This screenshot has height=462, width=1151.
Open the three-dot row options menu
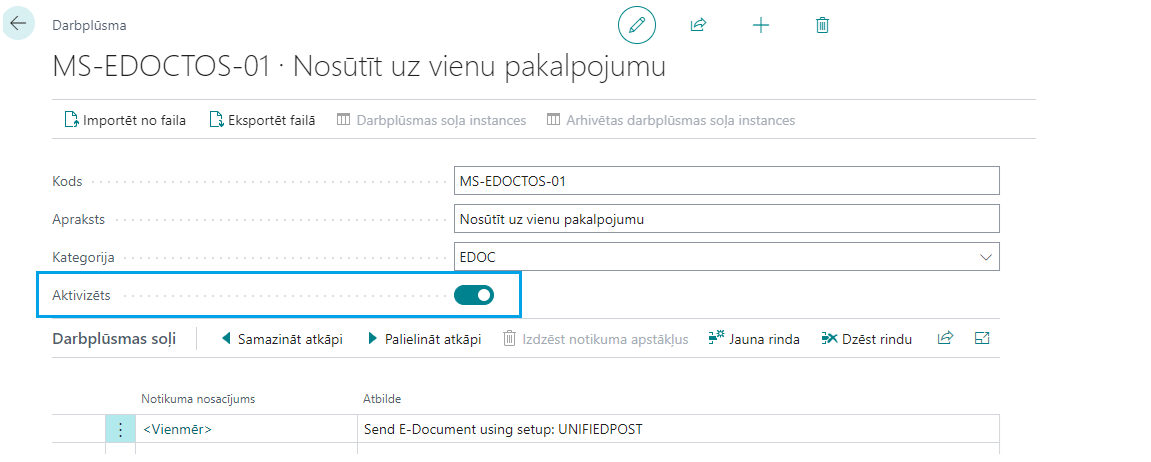pyautogui.click(x=120, y=429)
